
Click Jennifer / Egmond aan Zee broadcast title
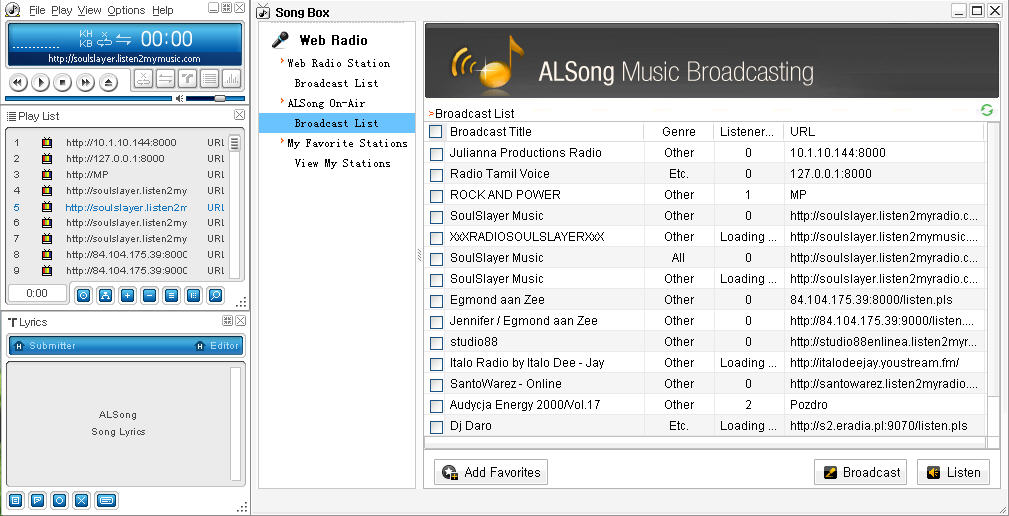(x=524, y=321)
